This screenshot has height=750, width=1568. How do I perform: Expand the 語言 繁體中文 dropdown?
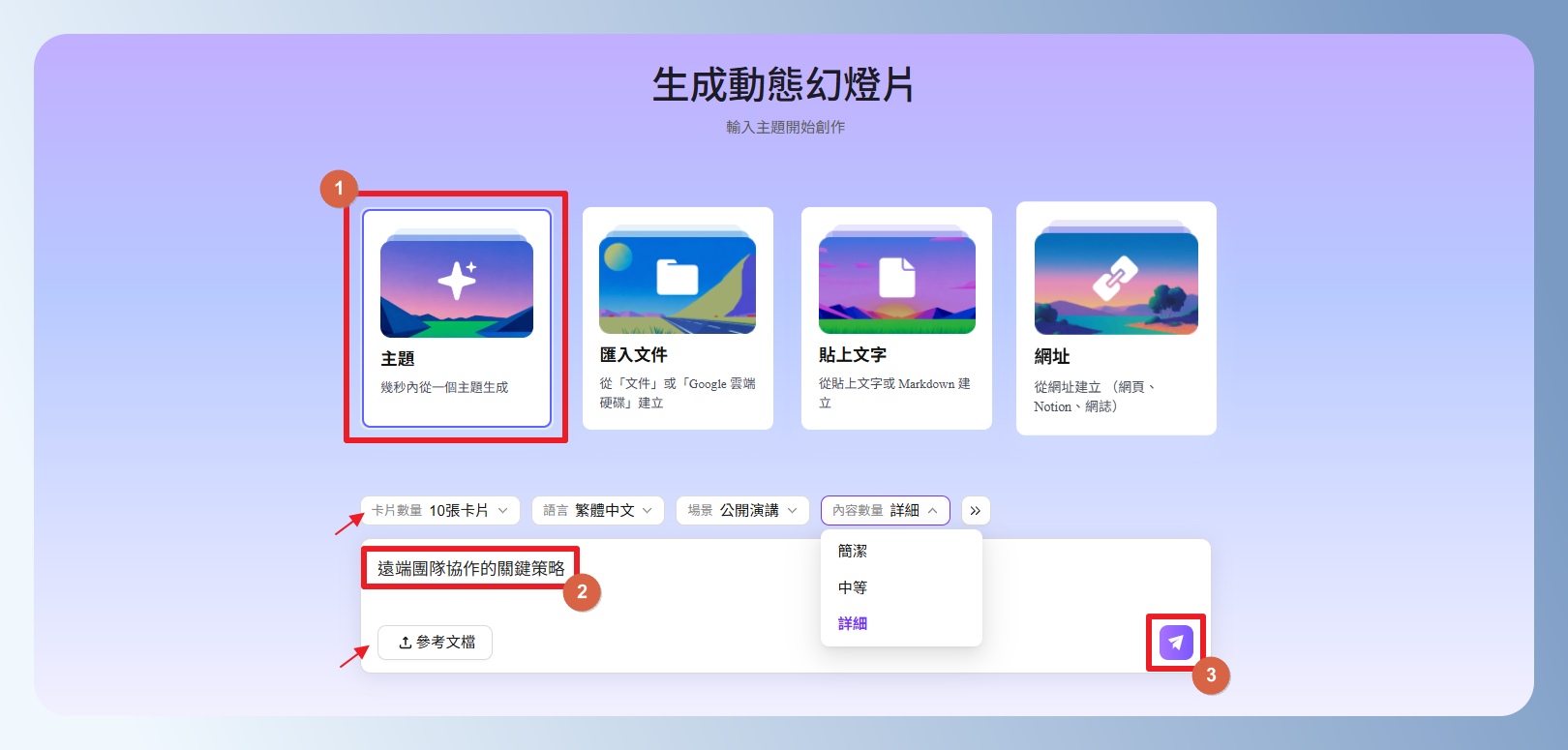click(597, 511)
